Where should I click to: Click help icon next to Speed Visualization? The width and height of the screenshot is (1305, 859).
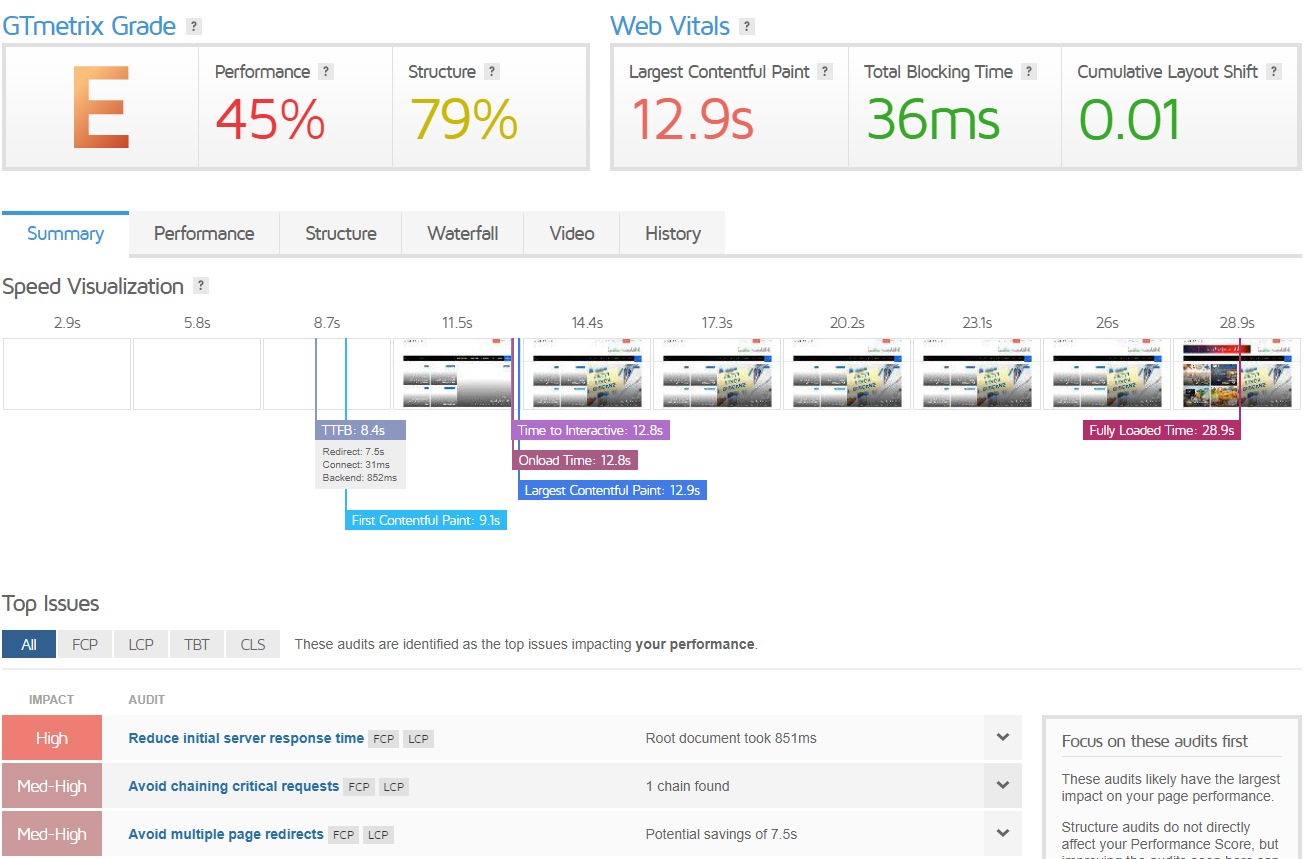(200, 286)
